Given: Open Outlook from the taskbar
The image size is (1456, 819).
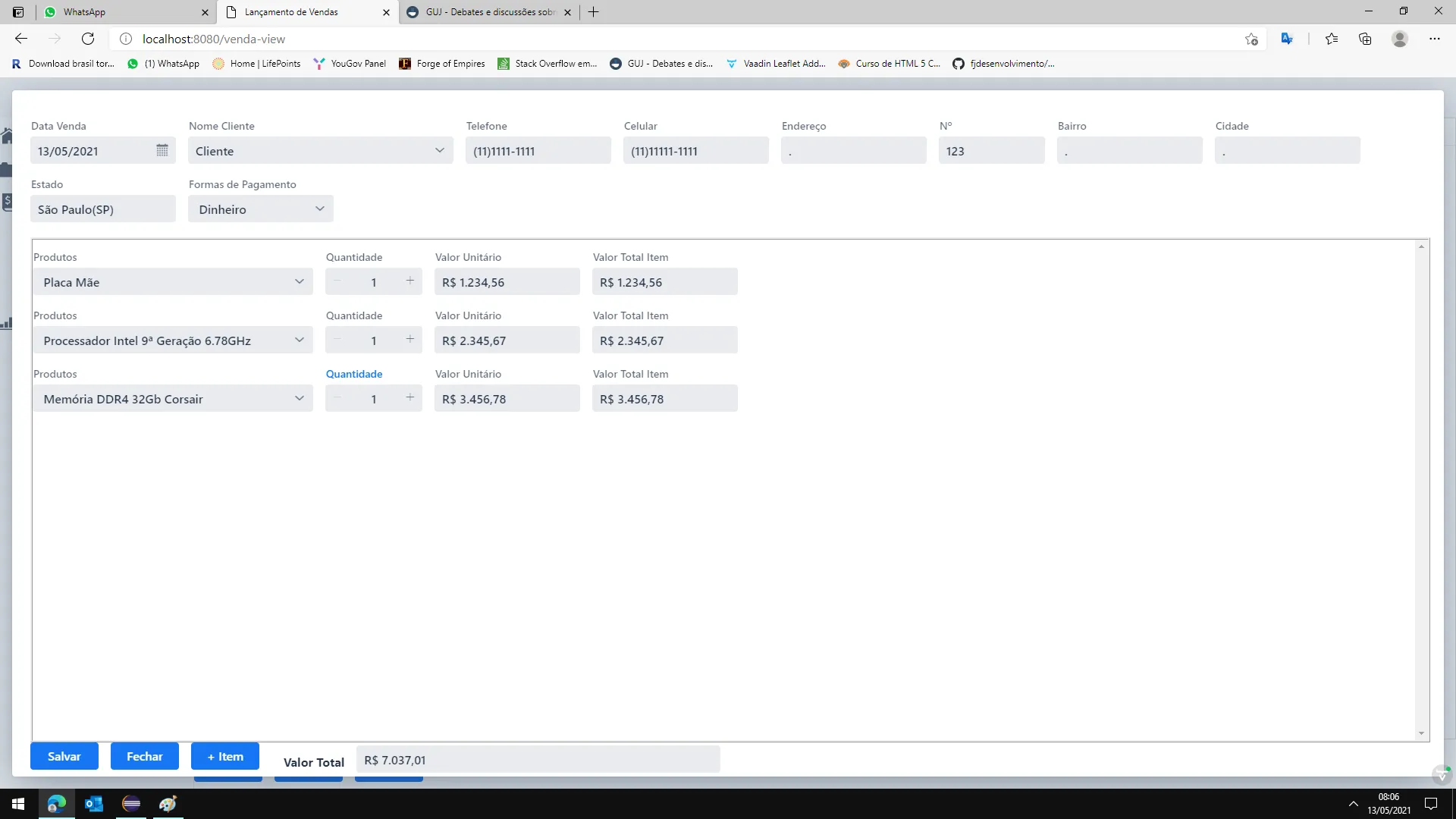Looking at the screenshot, I should pos(94,804).
